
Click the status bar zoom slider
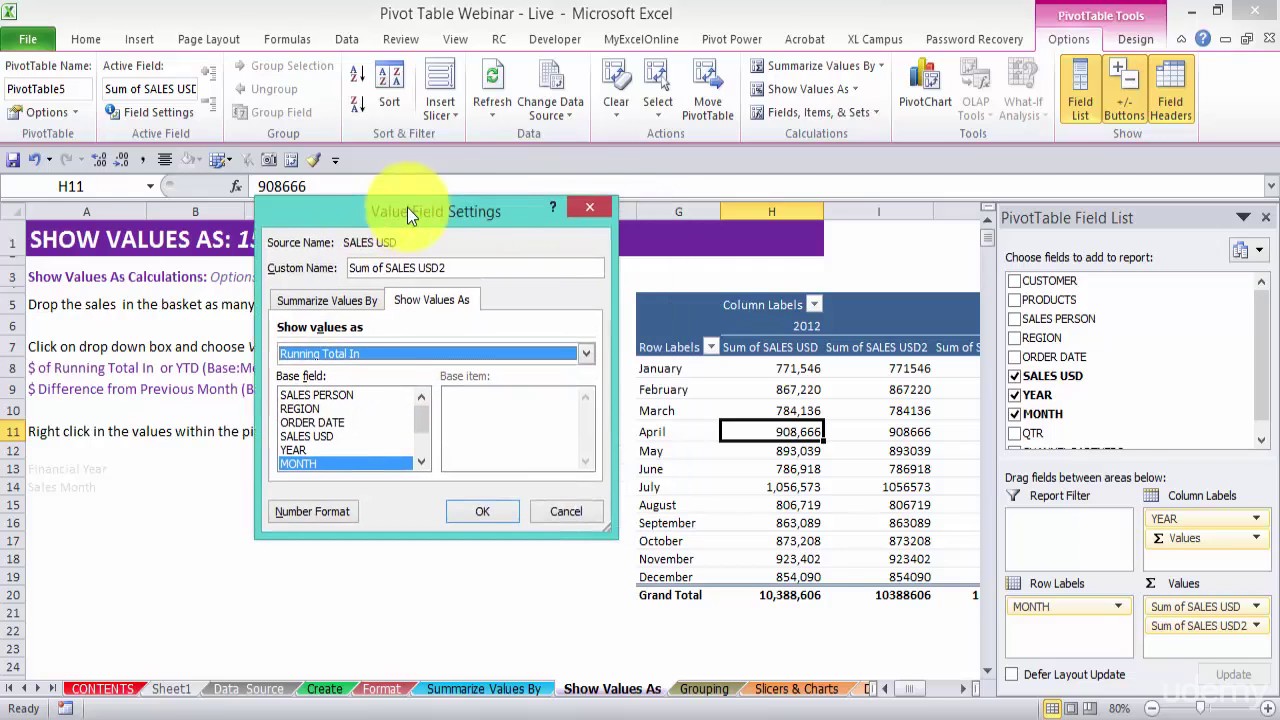1200,708
